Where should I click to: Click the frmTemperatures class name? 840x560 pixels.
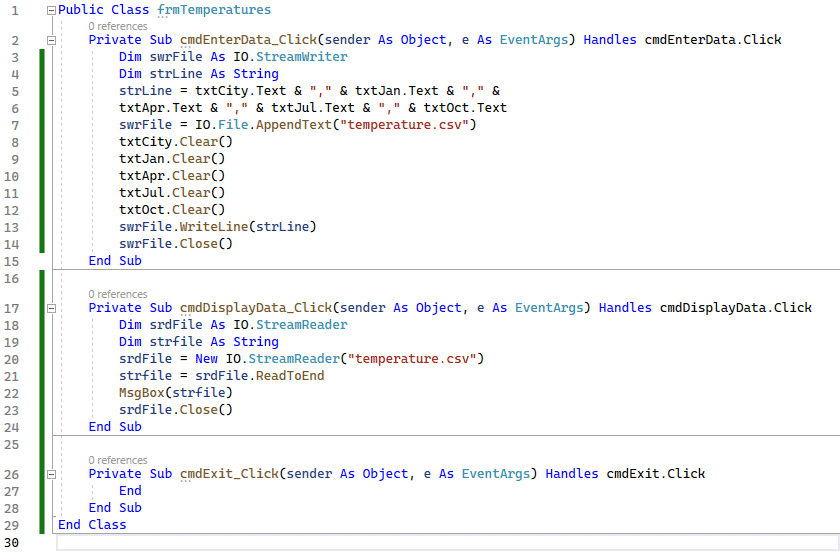coord(214,10)
